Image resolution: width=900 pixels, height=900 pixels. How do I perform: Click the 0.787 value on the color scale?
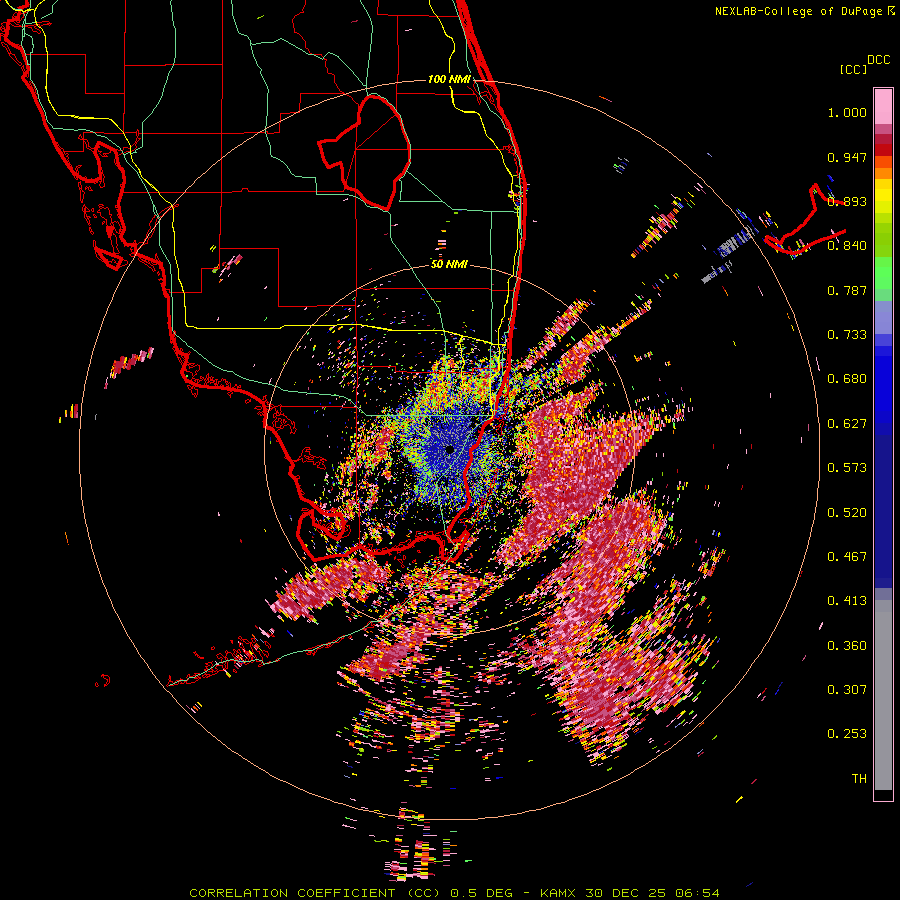847,290
